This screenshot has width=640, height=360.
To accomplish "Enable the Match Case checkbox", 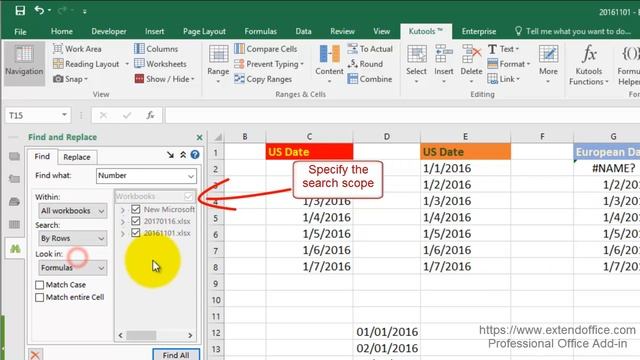I will pos(40,285).
